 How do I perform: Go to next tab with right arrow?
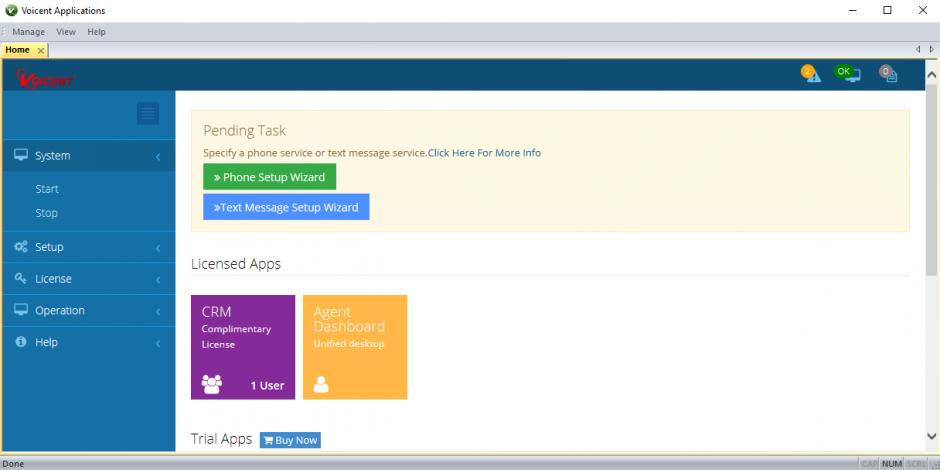(932, 50)
